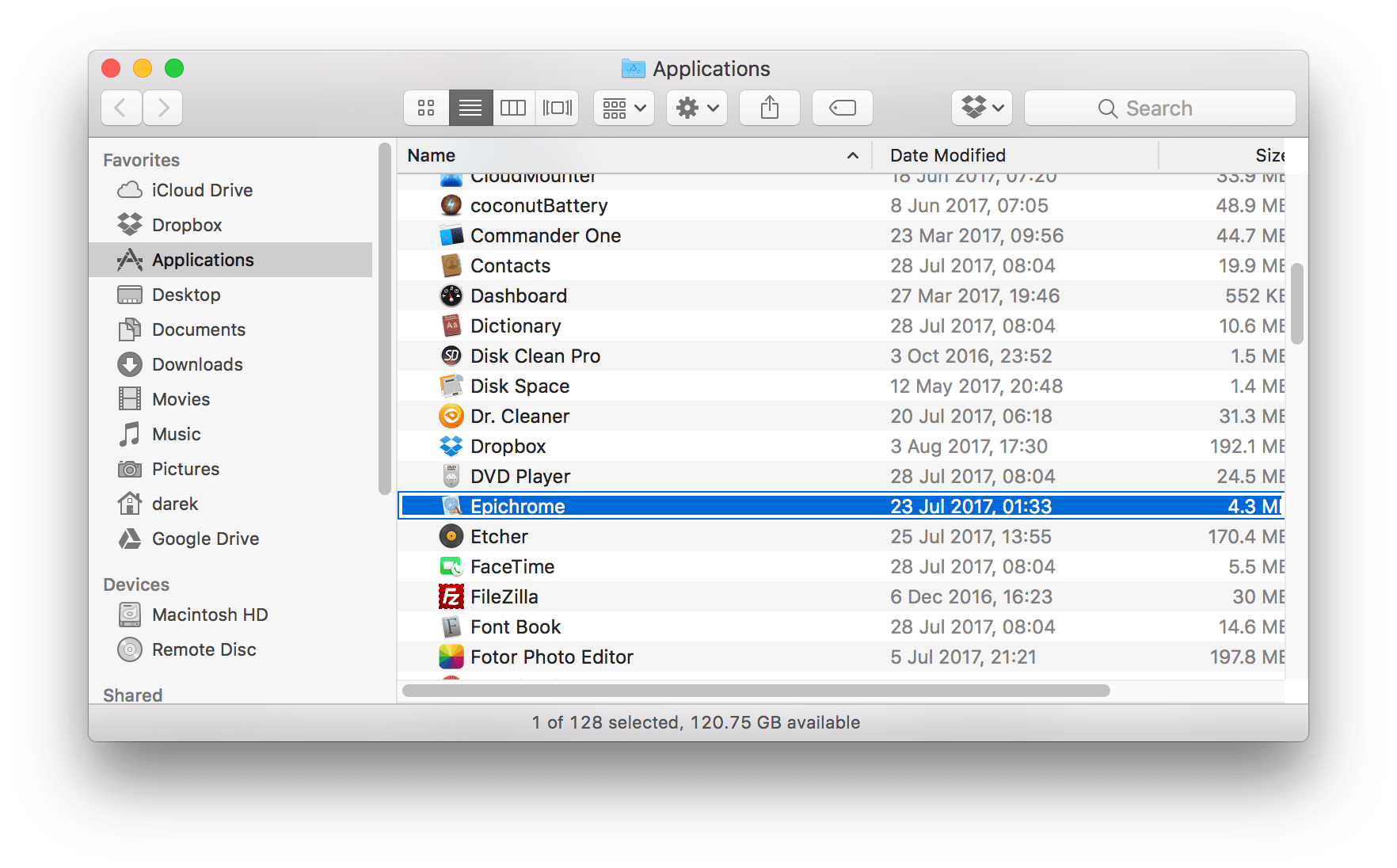The height and width of the screenshot is (868, 1397).
Task: Click the Dr. Cleaner app icon
Action: pyautogui.click(x=451, y=416)
